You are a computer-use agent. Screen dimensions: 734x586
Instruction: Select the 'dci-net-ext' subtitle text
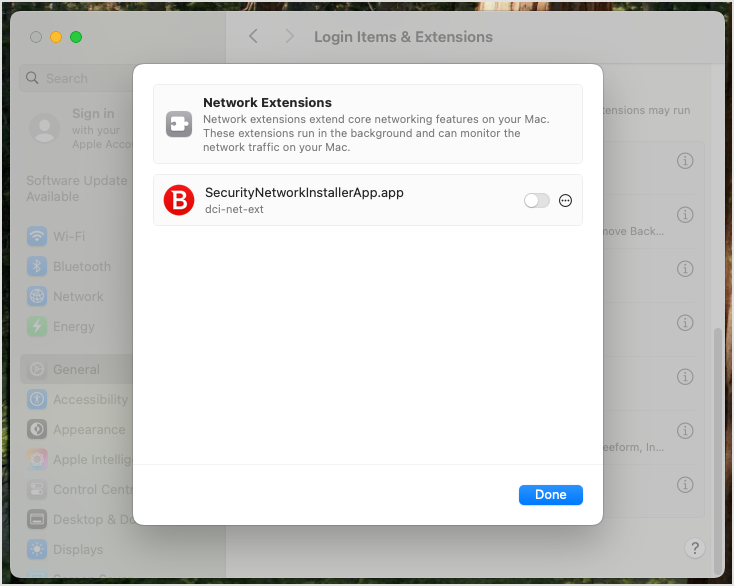[x=234, y=209]
